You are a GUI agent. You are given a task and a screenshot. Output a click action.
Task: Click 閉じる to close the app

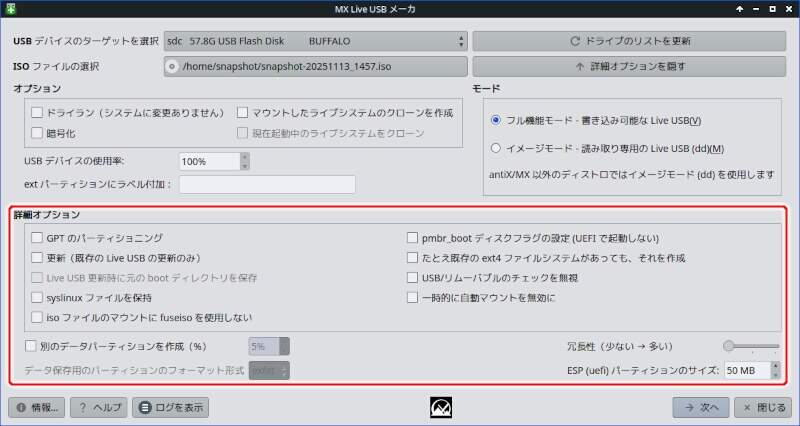(763, 407)
